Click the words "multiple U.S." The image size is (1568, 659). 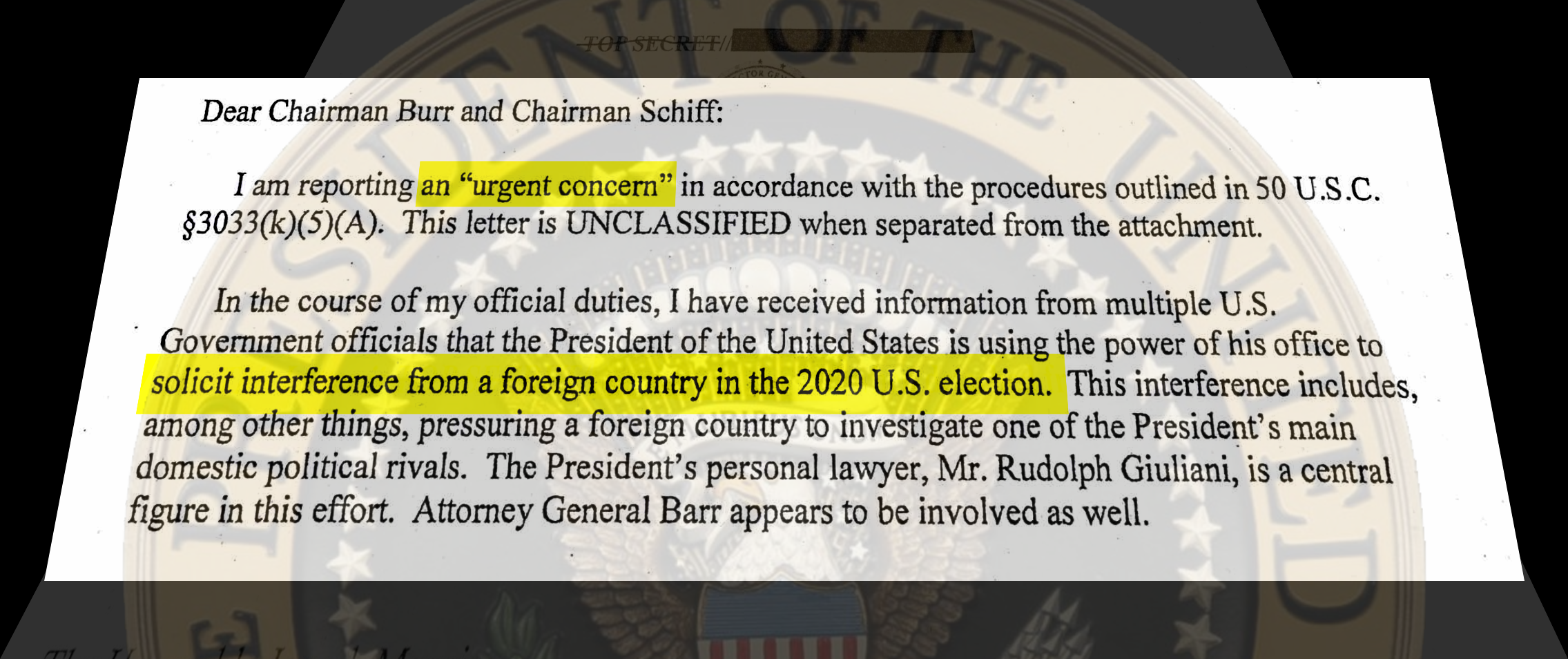coord(1190,304)
